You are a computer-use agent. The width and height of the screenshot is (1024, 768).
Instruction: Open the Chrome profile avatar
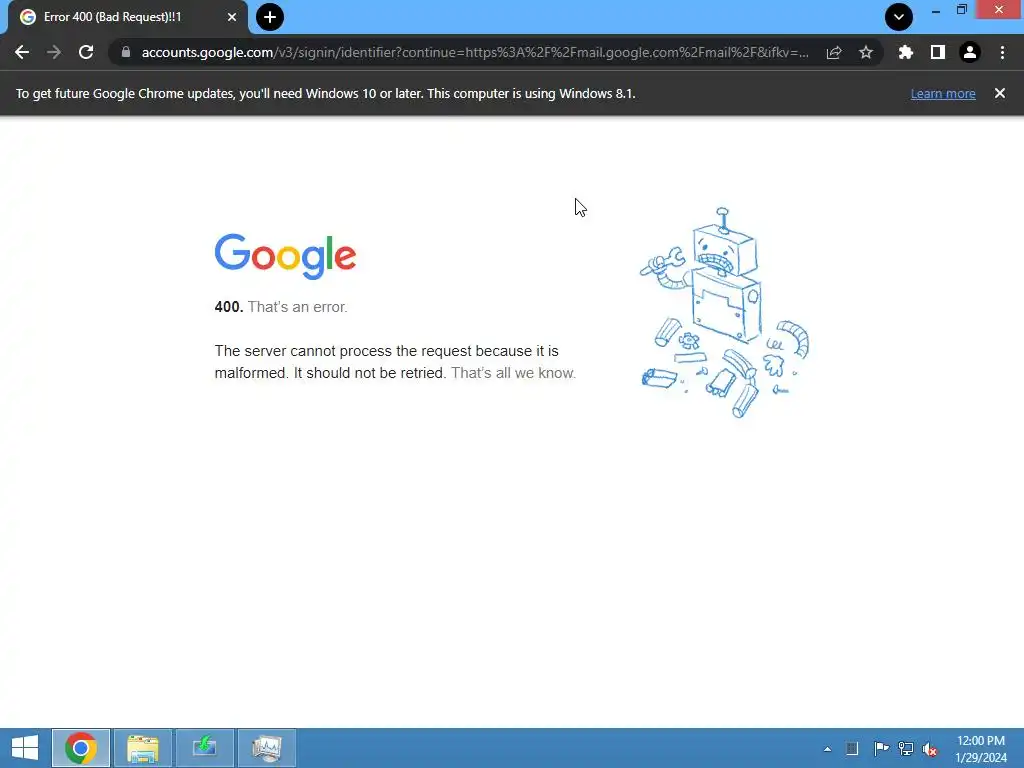[x=970, y=52]
